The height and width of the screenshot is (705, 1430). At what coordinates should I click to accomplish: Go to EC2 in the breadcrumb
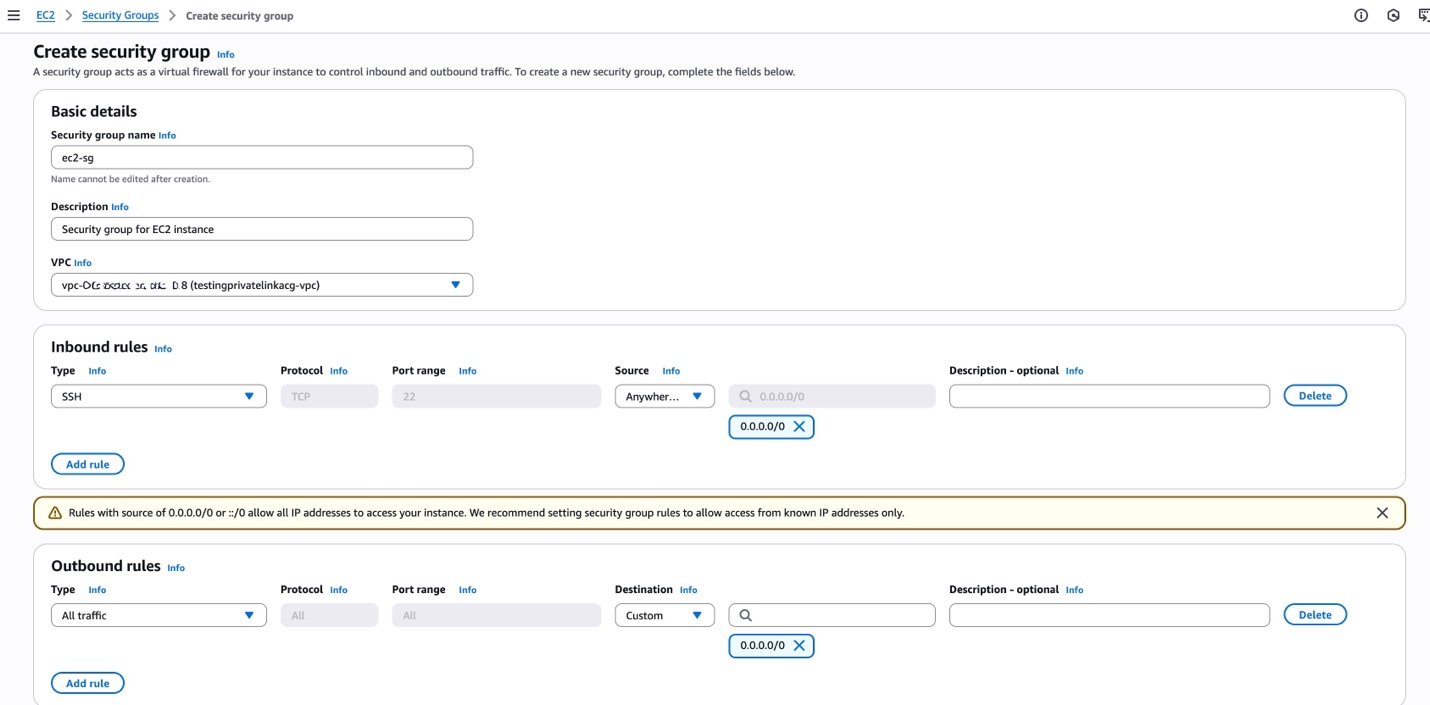point(45,16)
